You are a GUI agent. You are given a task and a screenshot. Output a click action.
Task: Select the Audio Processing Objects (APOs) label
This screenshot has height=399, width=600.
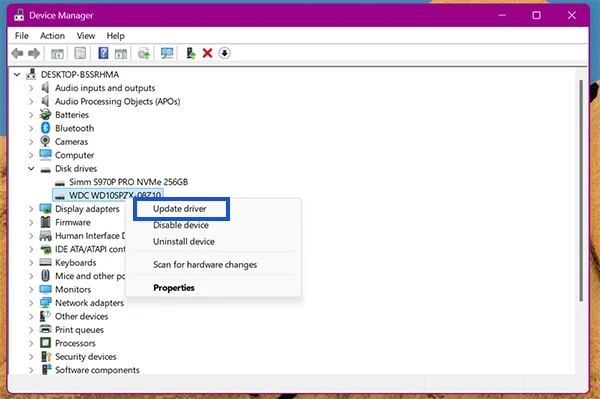pos(117,101)
